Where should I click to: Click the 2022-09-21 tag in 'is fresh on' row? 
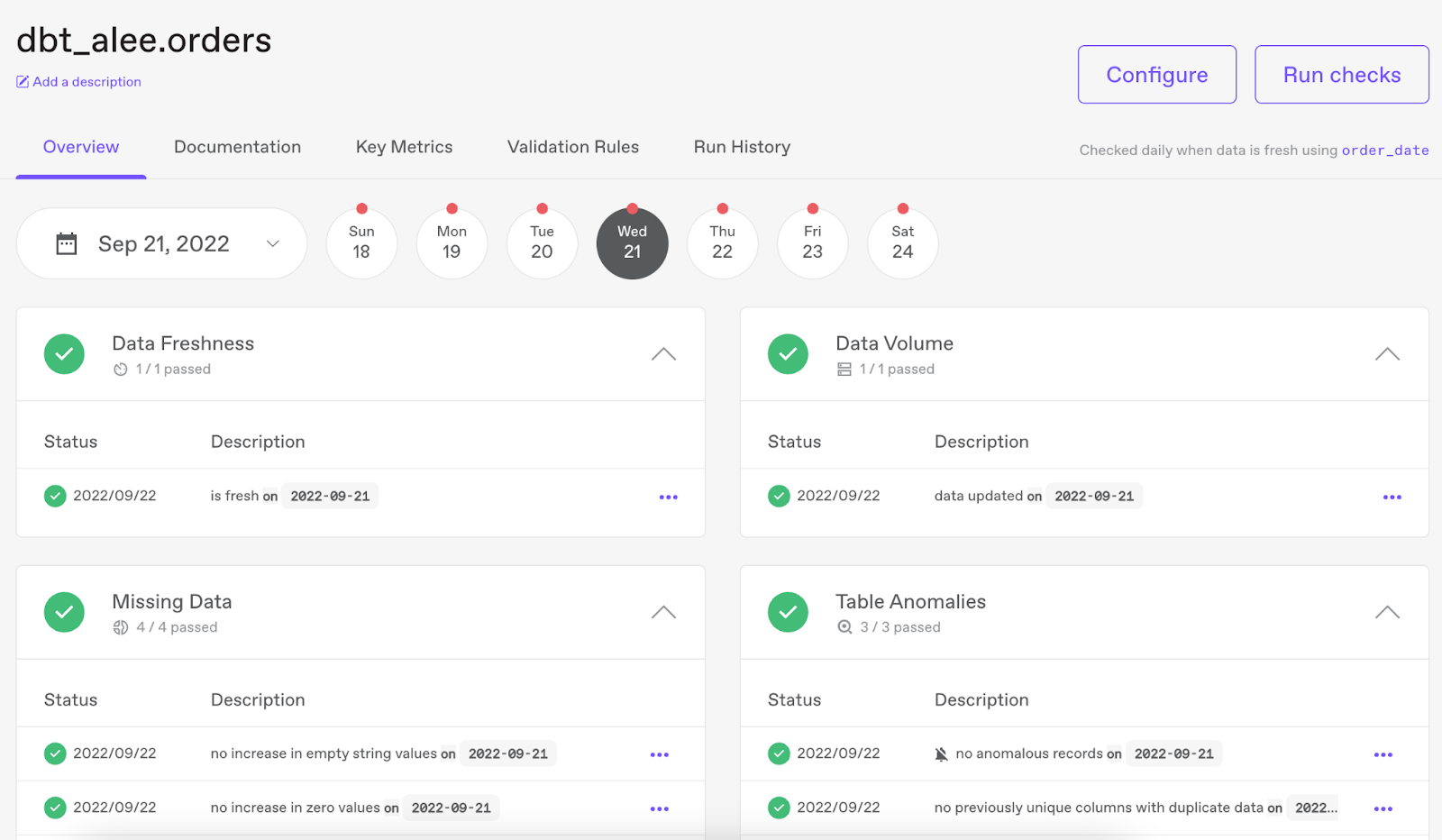tap(330, 497)
